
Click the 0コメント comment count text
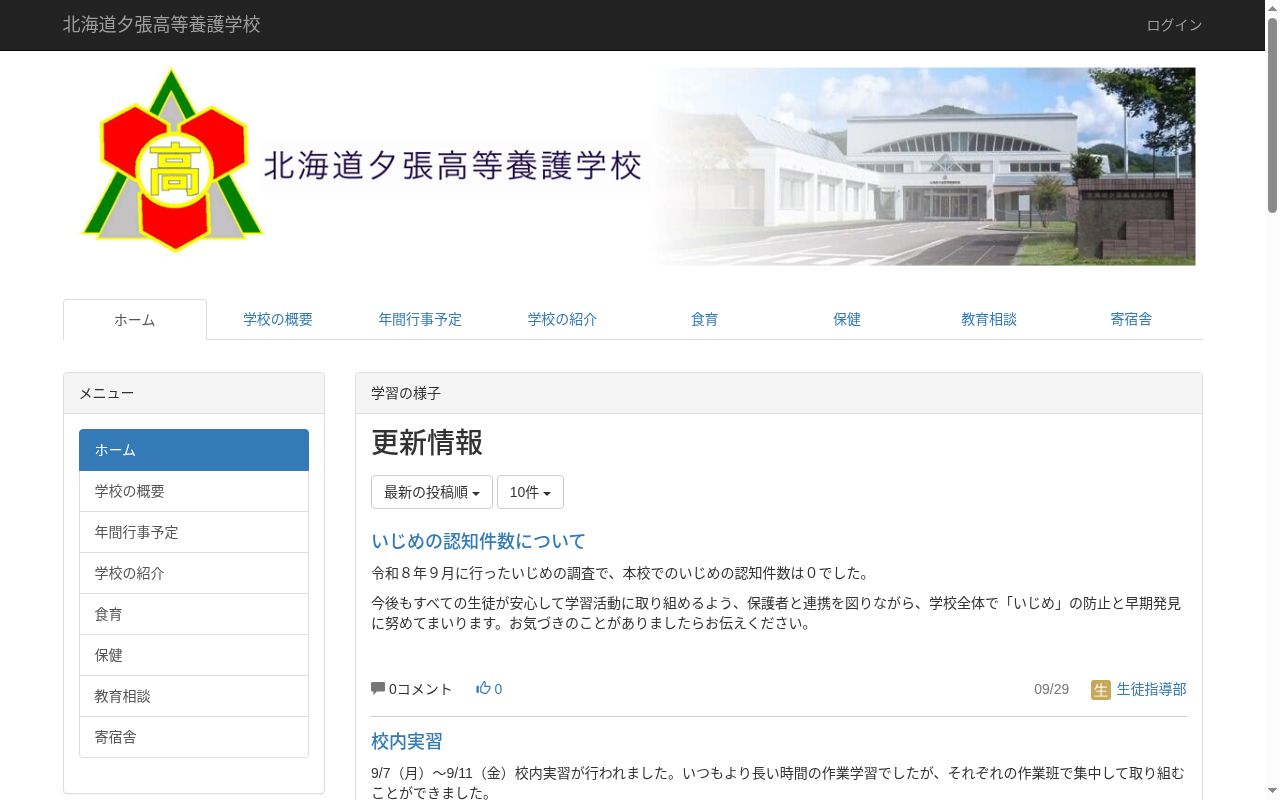tap(420, 689)
